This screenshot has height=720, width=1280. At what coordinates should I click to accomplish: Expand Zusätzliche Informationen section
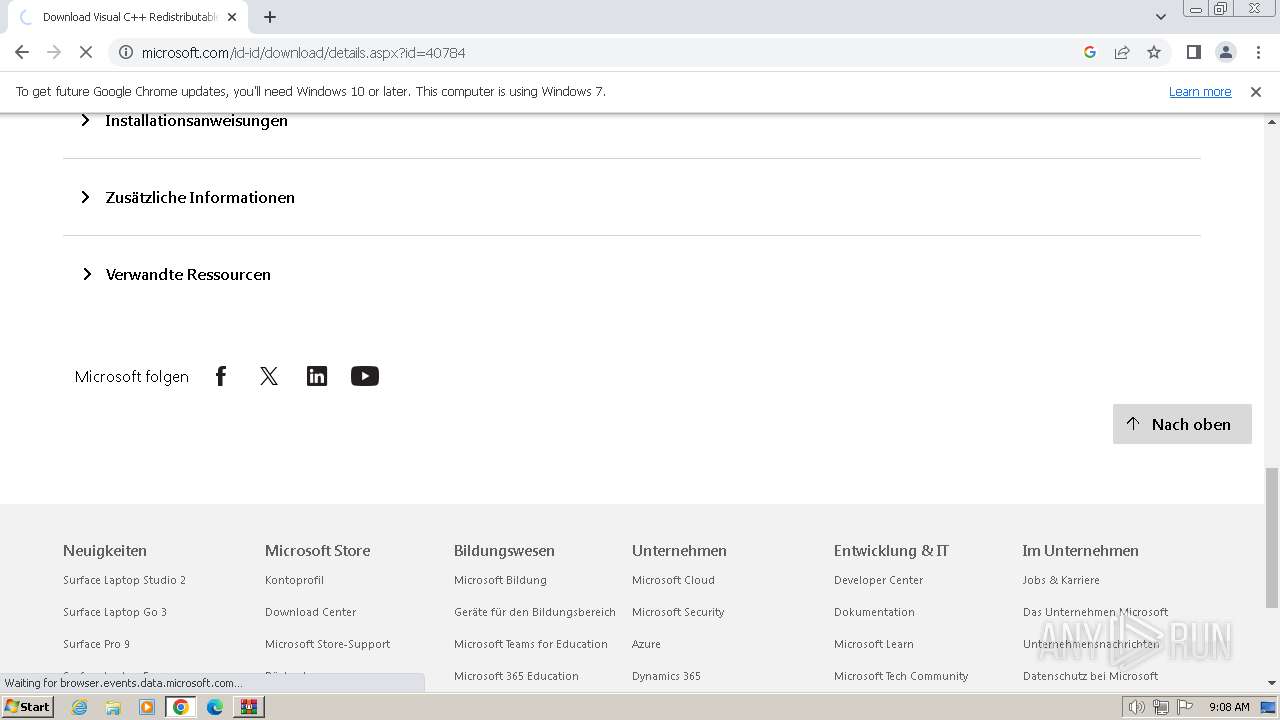[x=200, y=198]
